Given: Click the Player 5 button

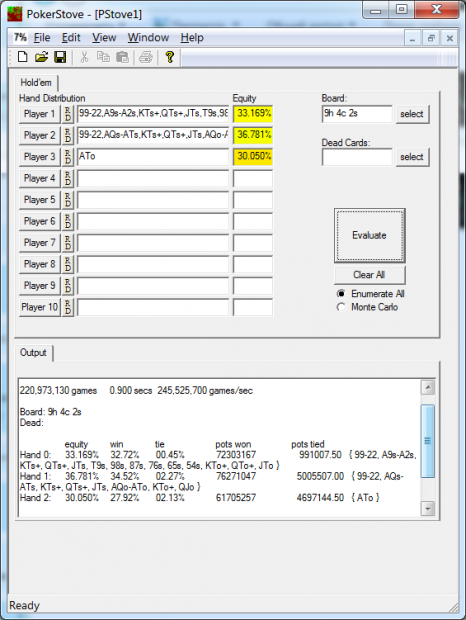Looking at the screenshot, I should click(x=40, y=200).
